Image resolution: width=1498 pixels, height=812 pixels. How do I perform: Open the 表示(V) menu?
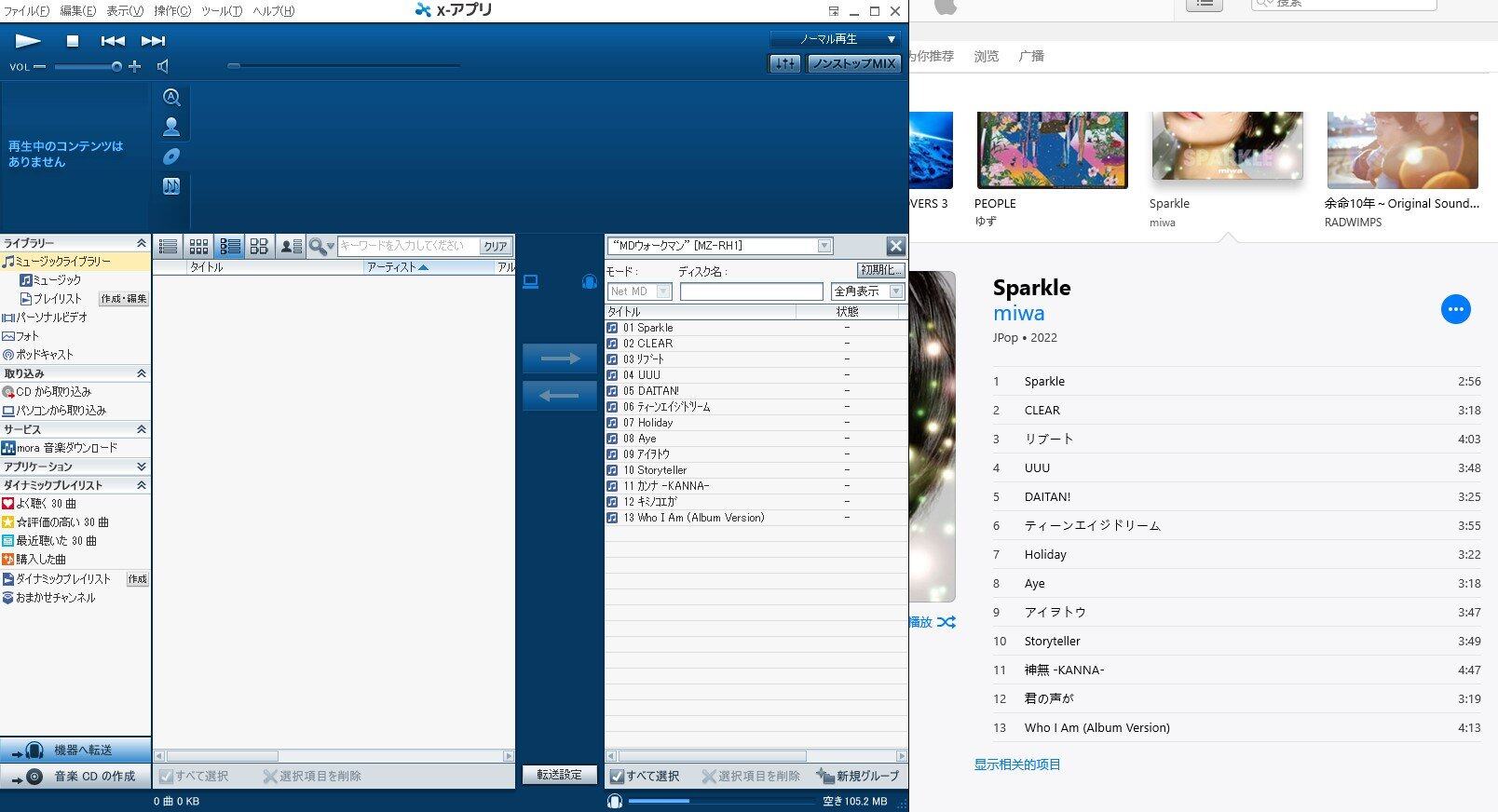[x=125, y=11]
